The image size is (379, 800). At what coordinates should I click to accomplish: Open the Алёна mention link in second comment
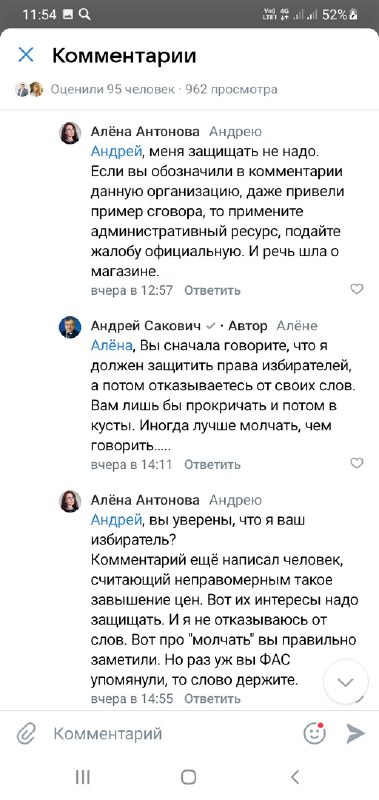point(112,345)
